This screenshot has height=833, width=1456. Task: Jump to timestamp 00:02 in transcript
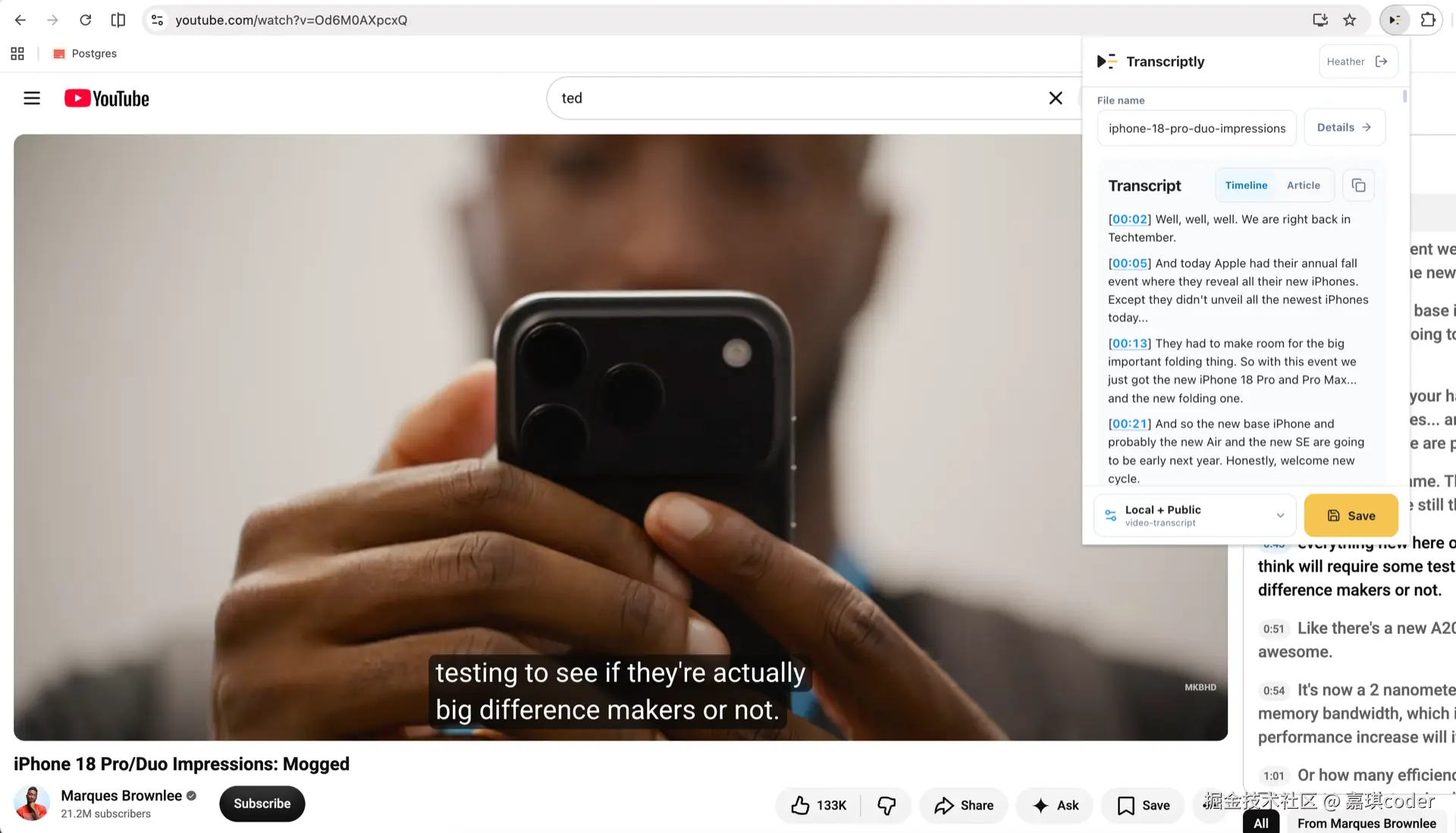1130,220
